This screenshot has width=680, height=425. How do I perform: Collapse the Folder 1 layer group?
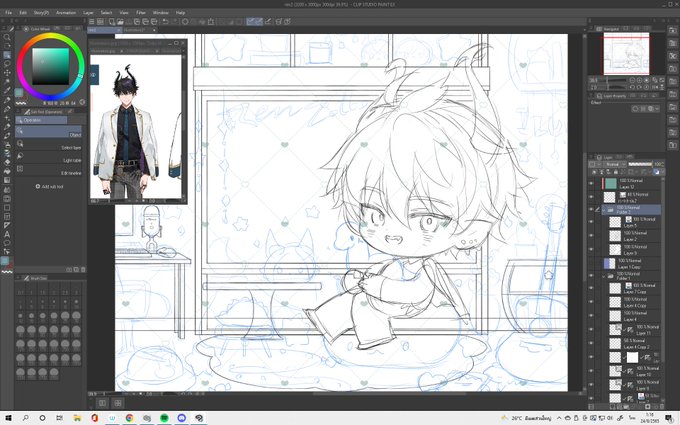point(604,276)
